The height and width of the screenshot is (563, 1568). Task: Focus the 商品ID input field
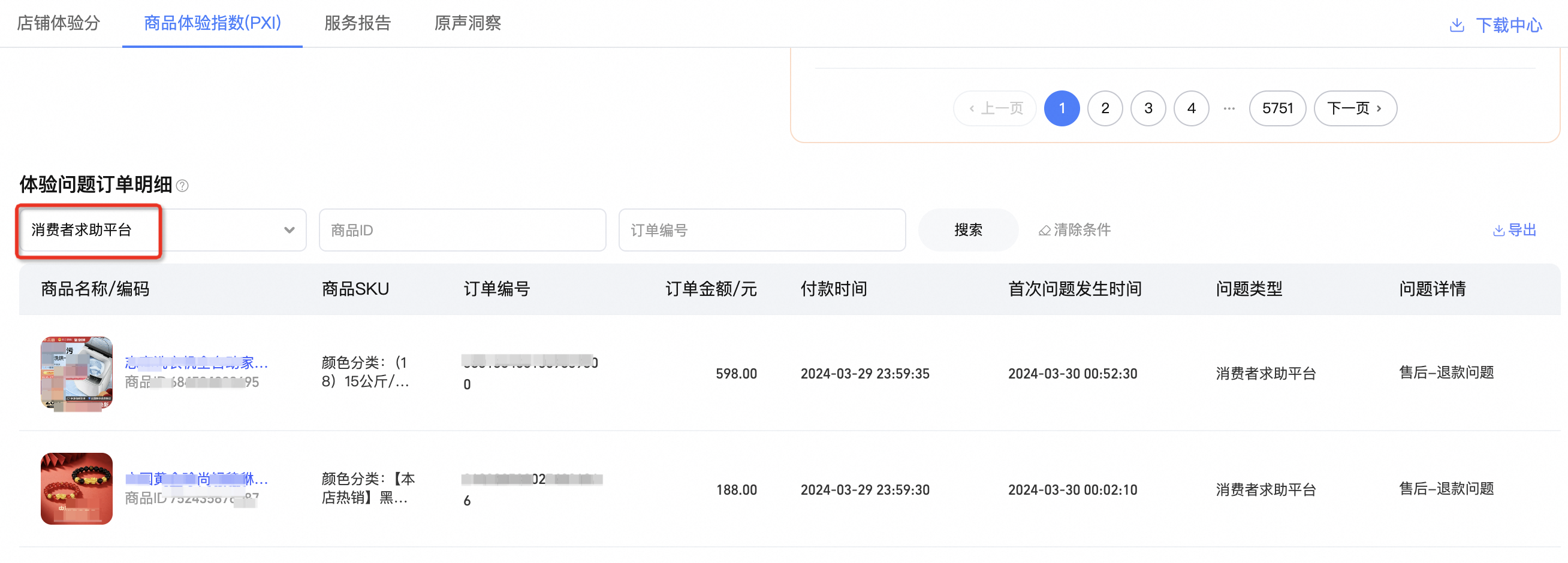(462, 230)
